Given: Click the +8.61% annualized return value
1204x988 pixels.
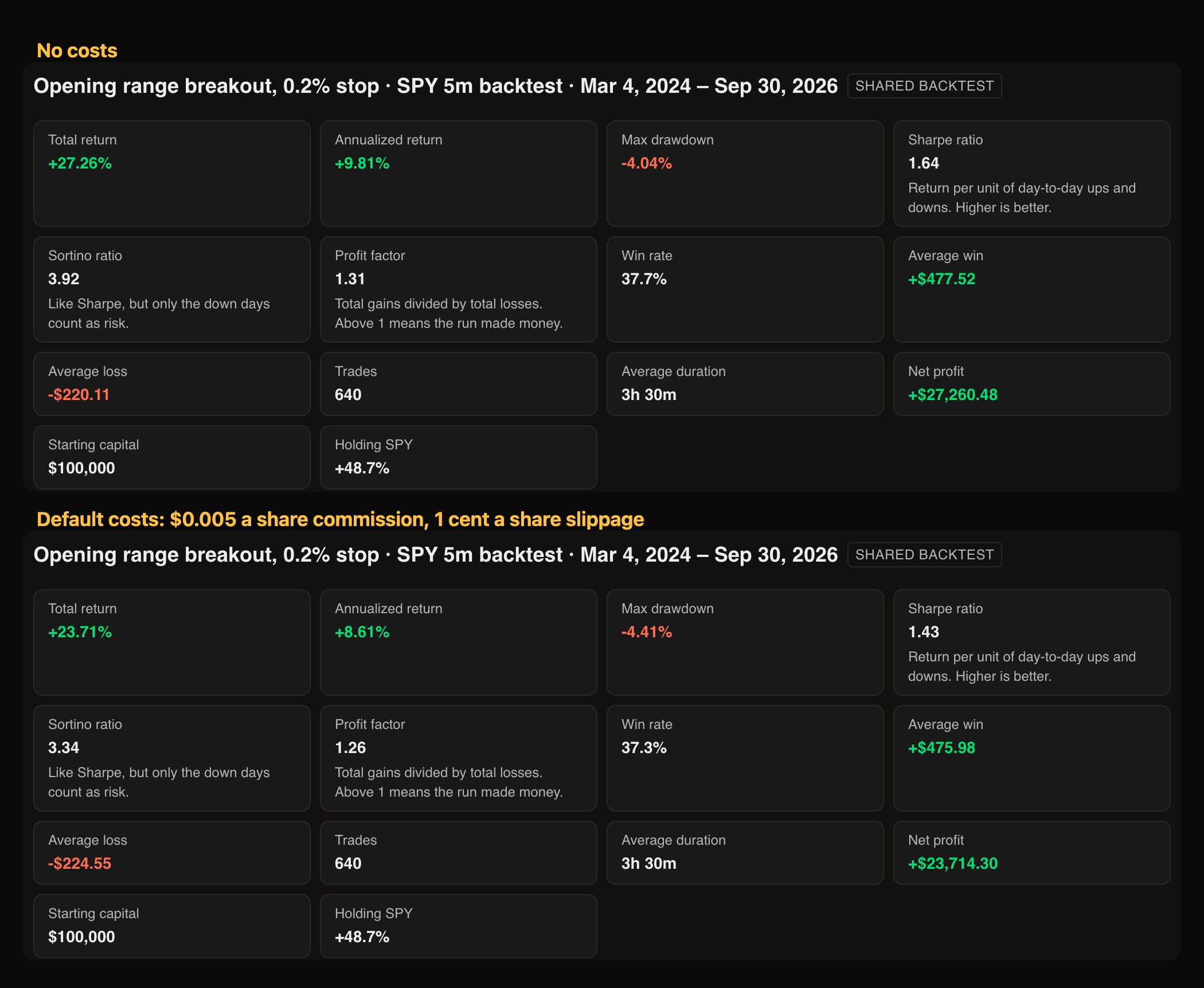Looking at the screenshot, I should coord(362,632).
